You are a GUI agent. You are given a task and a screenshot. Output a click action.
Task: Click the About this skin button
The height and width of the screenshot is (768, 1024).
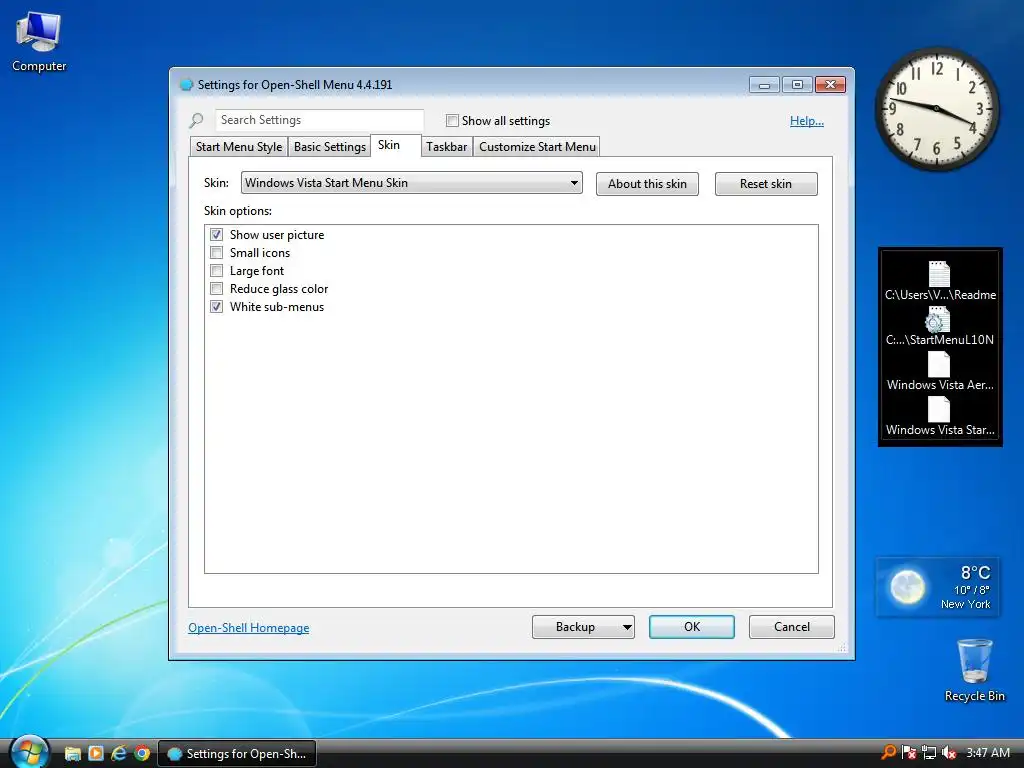(647, 184)
